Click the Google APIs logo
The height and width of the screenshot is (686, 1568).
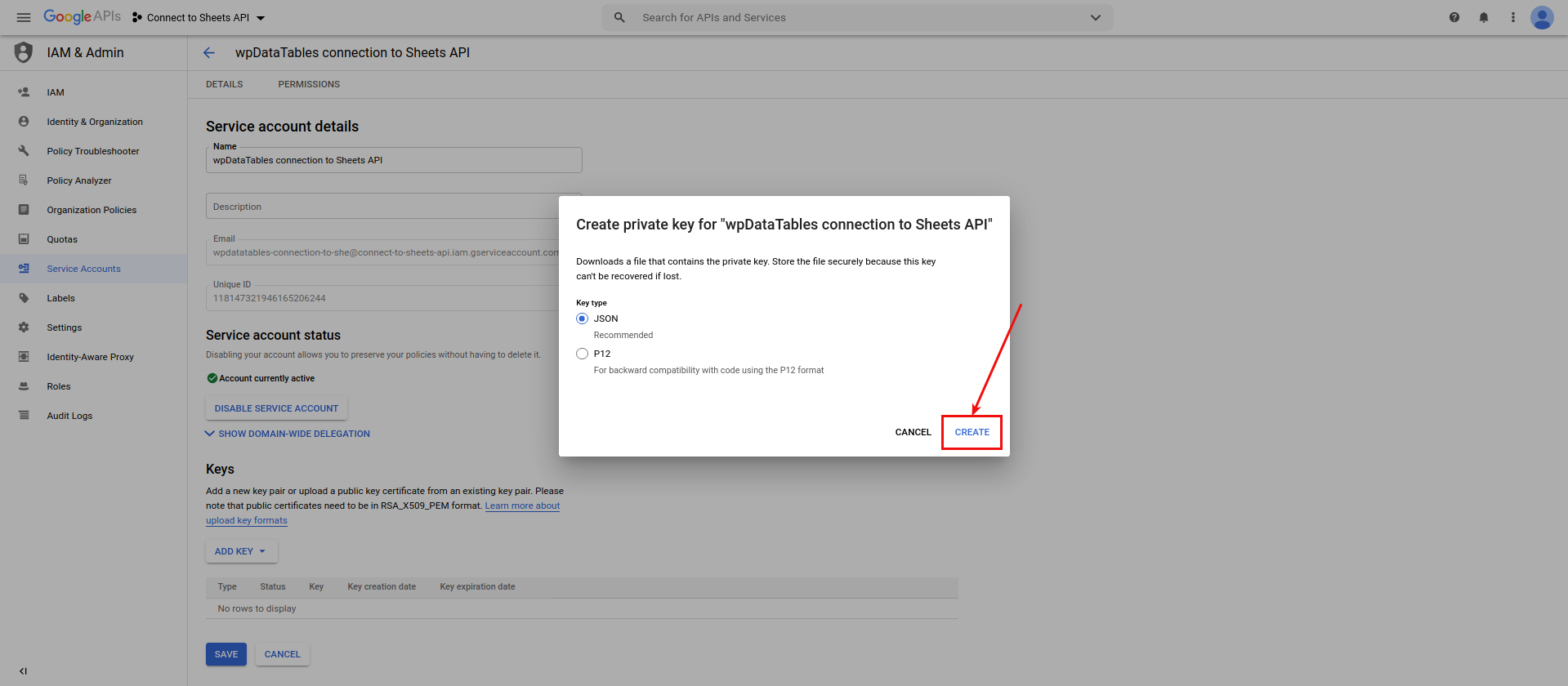(x=82, y=17)
